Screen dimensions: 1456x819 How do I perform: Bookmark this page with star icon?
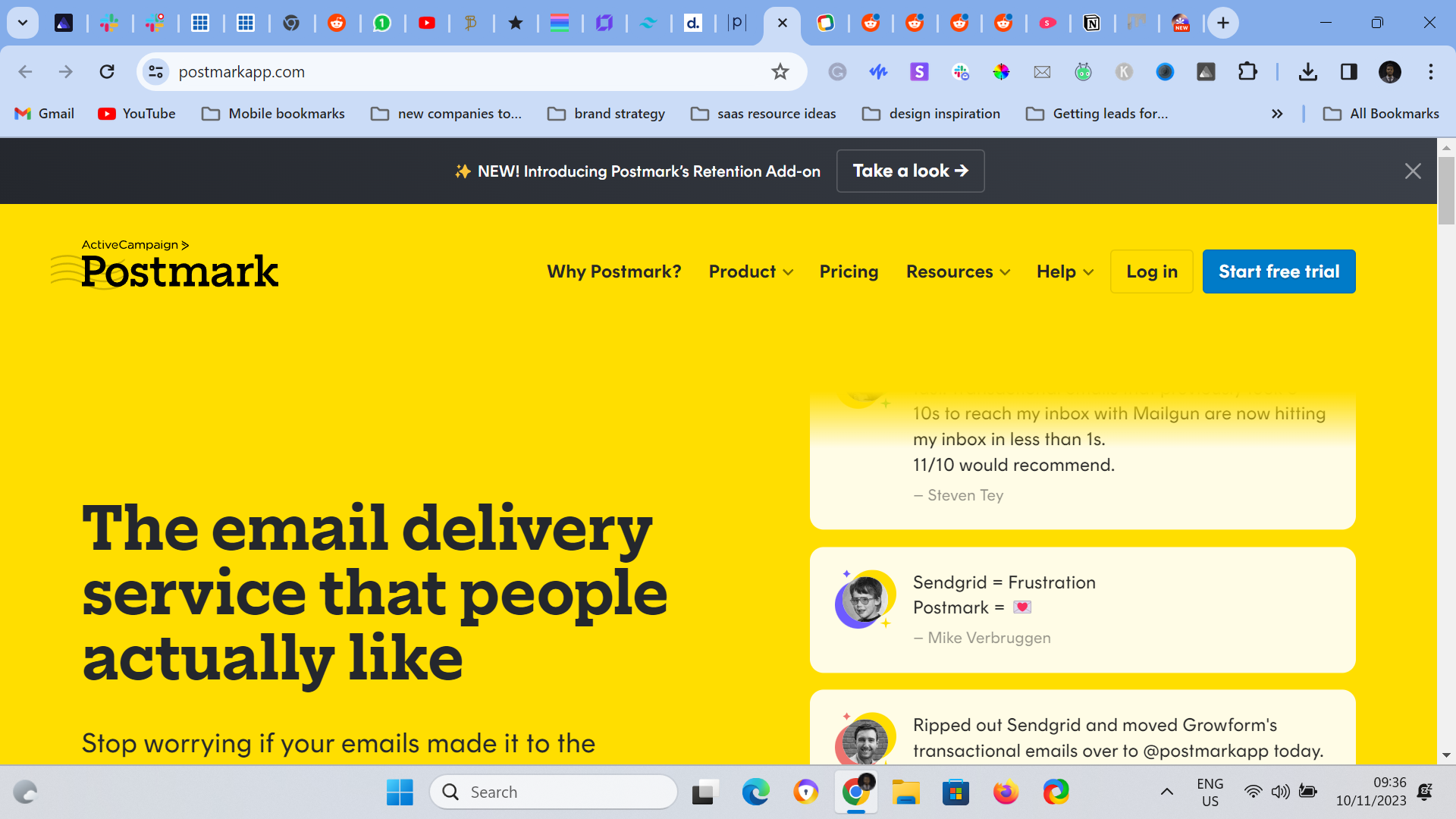click(780, 72)
